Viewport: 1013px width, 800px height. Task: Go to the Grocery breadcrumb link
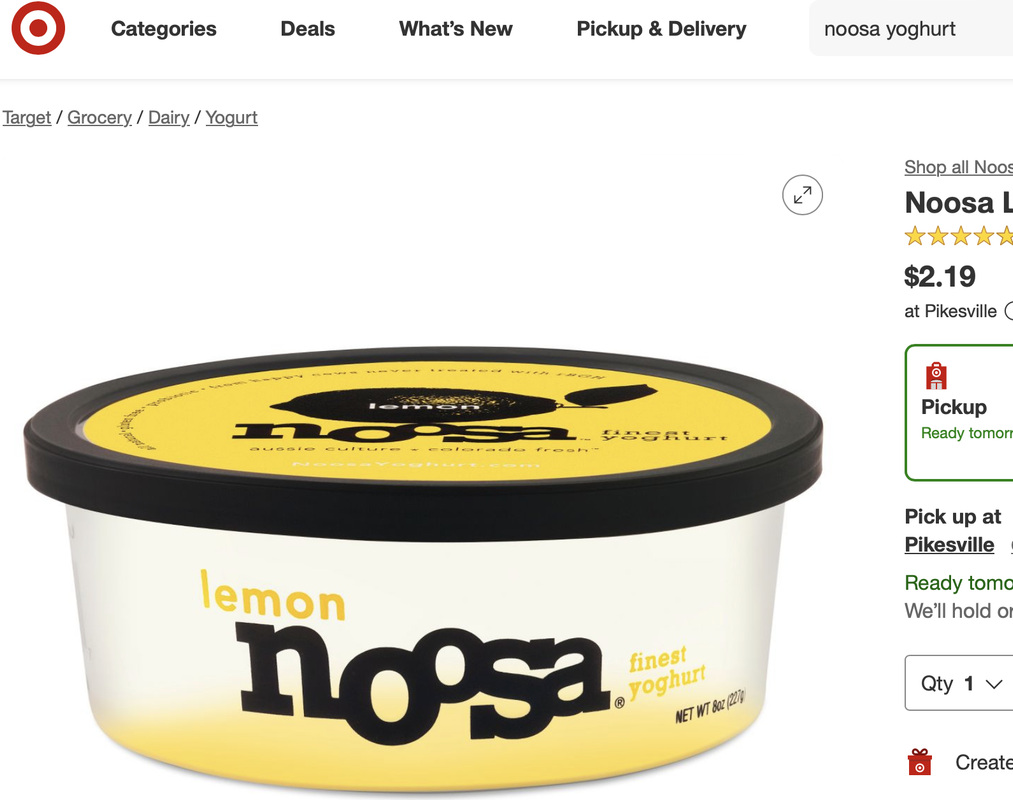pos(99,118)
